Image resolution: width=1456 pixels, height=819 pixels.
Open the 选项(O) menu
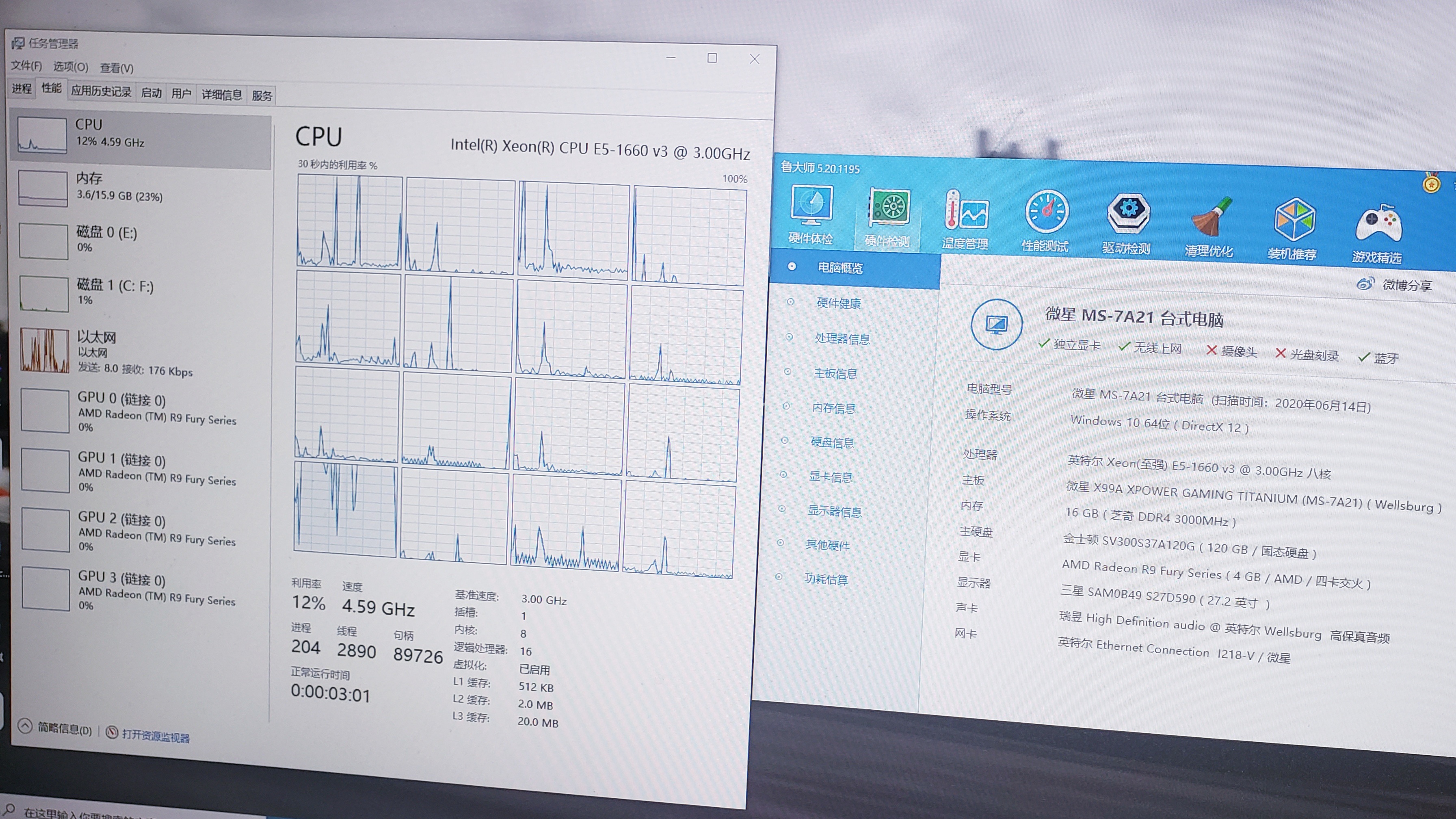71,67
